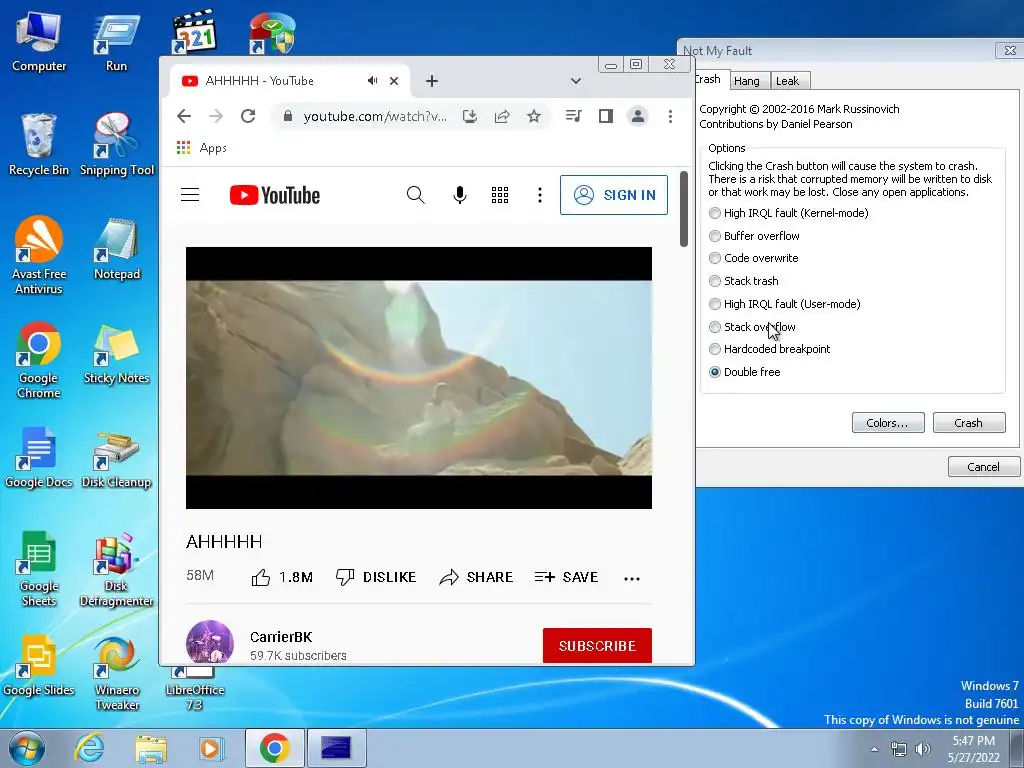1024x768 pixels.
Task: Click the DISLIKE button
Action: click(x=376, y=577)
